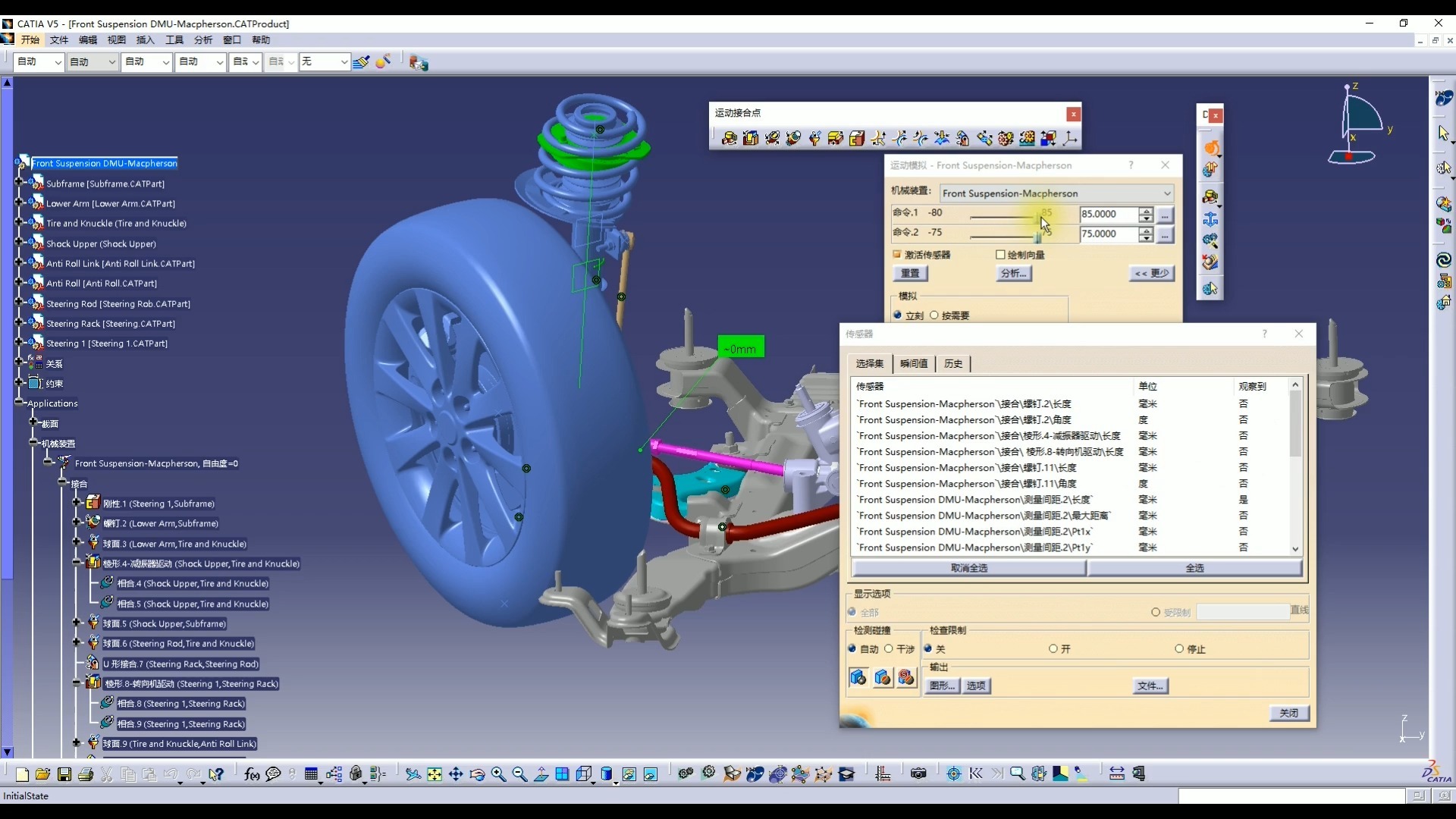The width and height of the screenshot is (1456, 819).
Task: Click the Rack joint icon in joints toolbar
Action: 1027,138
